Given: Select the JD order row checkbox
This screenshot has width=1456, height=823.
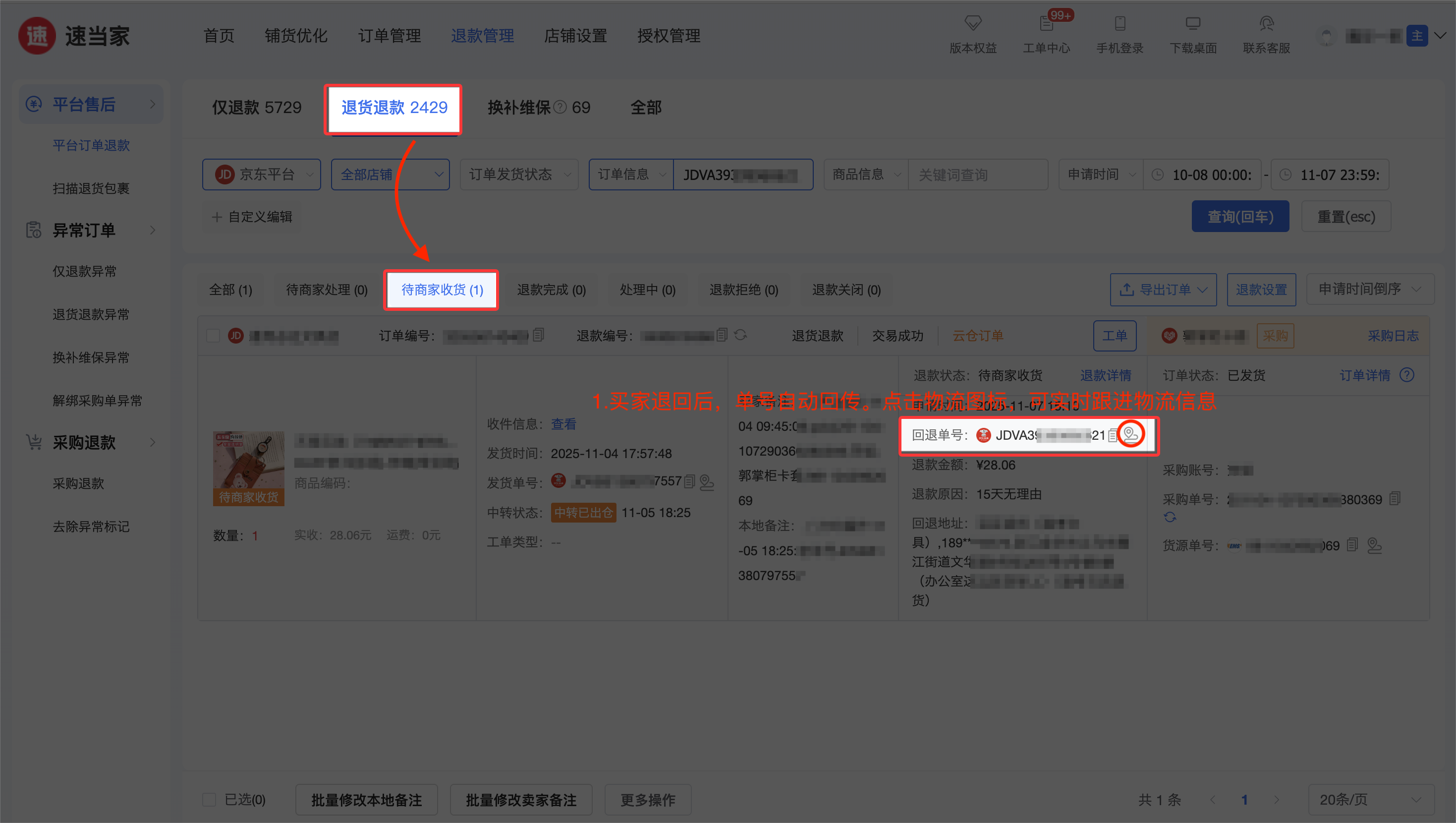Looking at the screenshot, I should pyautogui.click(x=213, y=336).
